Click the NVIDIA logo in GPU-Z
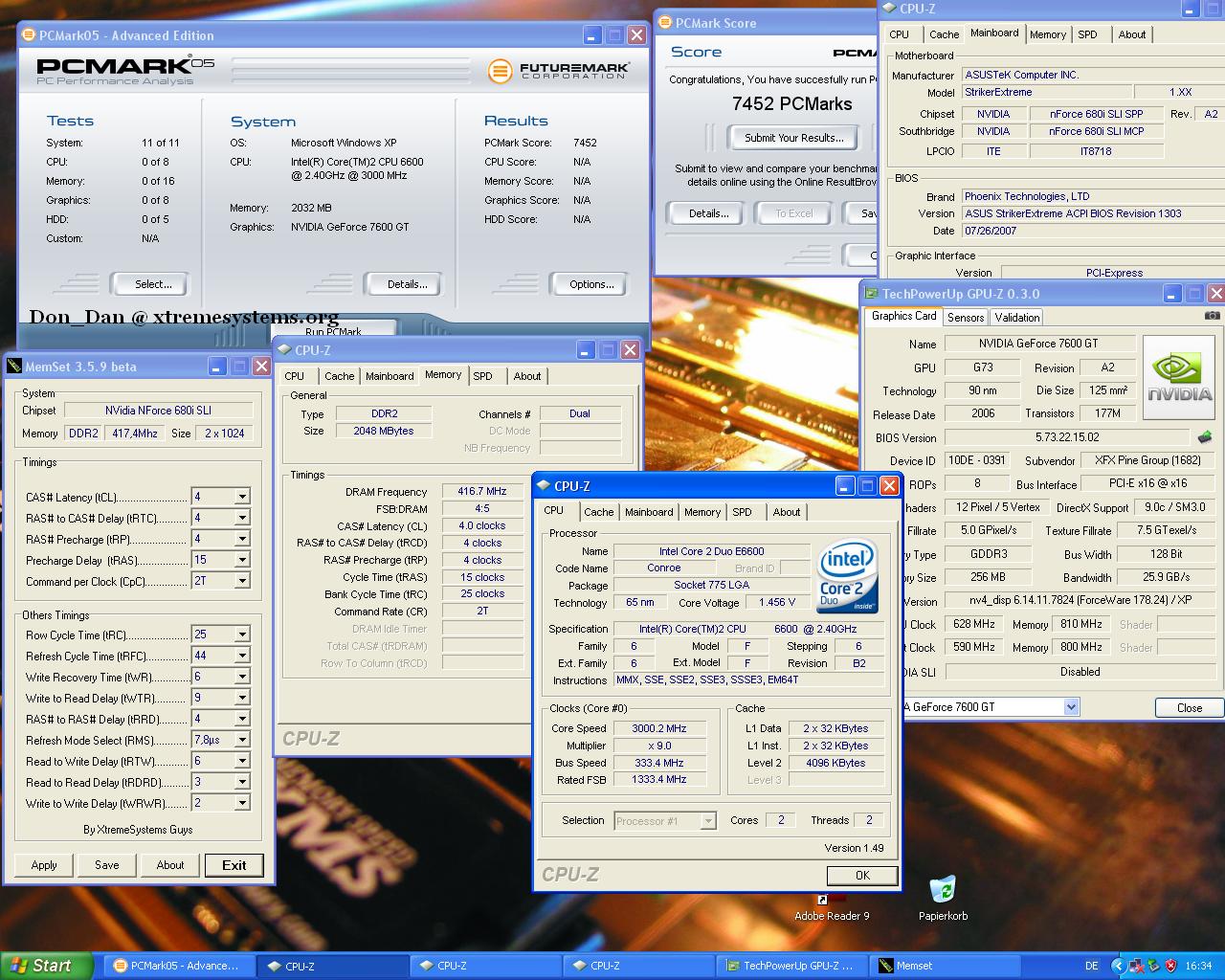The width and height of the screenshot is (1225, 980). [1179, 377]
